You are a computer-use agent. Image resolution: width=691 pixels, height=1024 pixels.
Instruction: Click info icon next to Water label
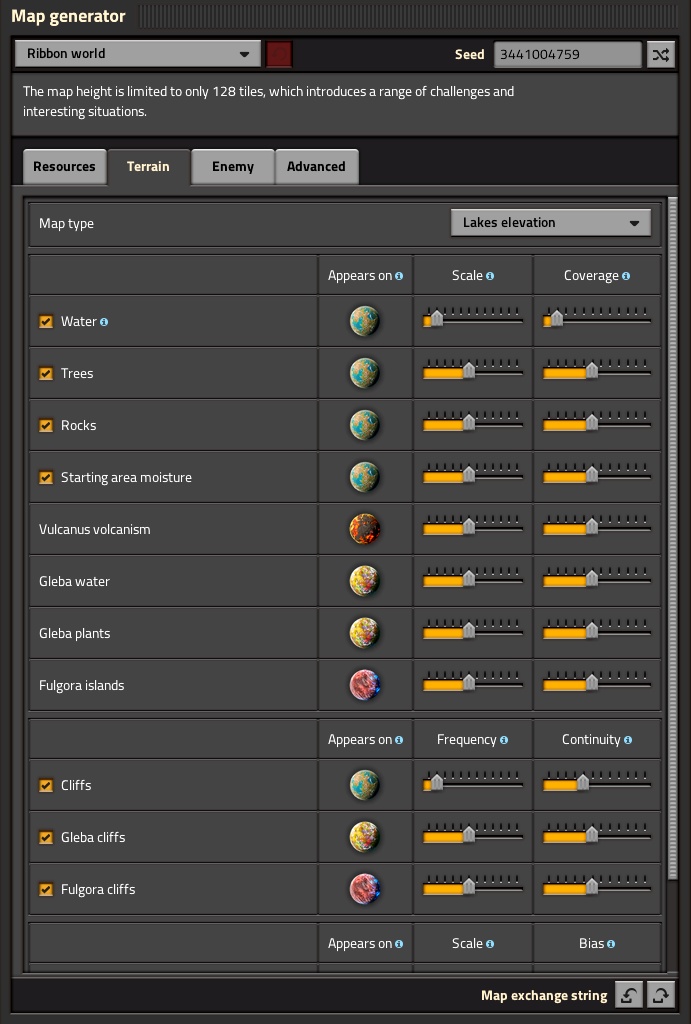[x=104, y=322]
